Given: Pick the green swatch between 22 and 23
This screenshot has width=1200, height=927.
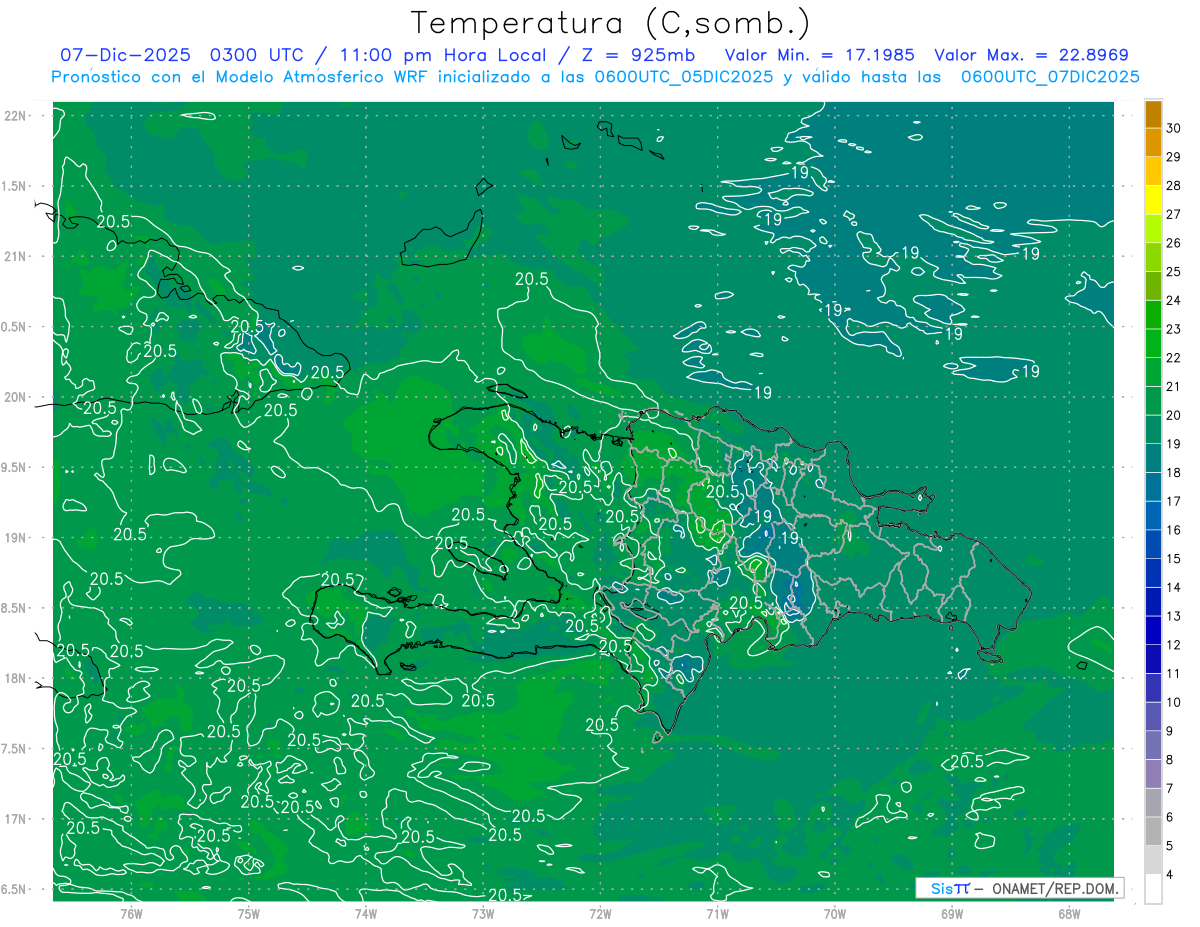Looking at the screenshot, I should (1153, 343).
